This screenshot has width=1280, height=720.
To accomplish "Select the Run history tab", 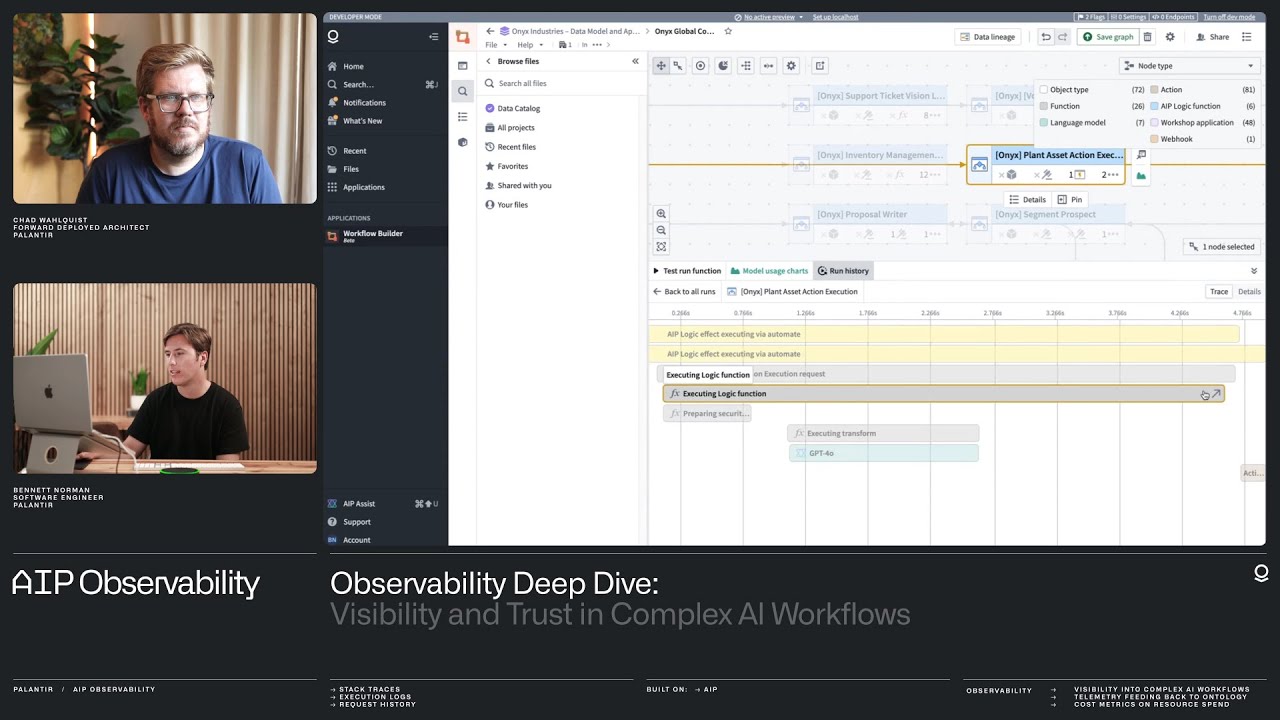I will coord(843,271).
